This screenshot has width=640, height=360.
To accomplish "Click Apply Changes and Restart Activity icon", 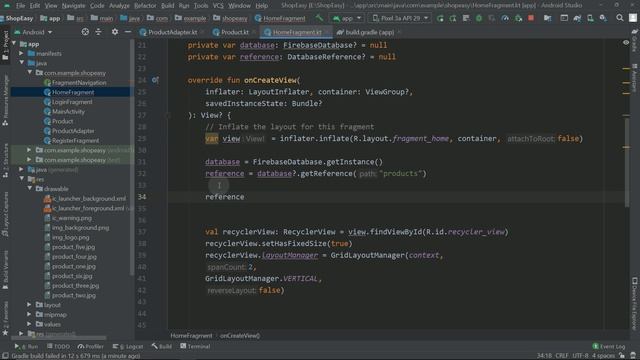I will click(x=453, y=18).
